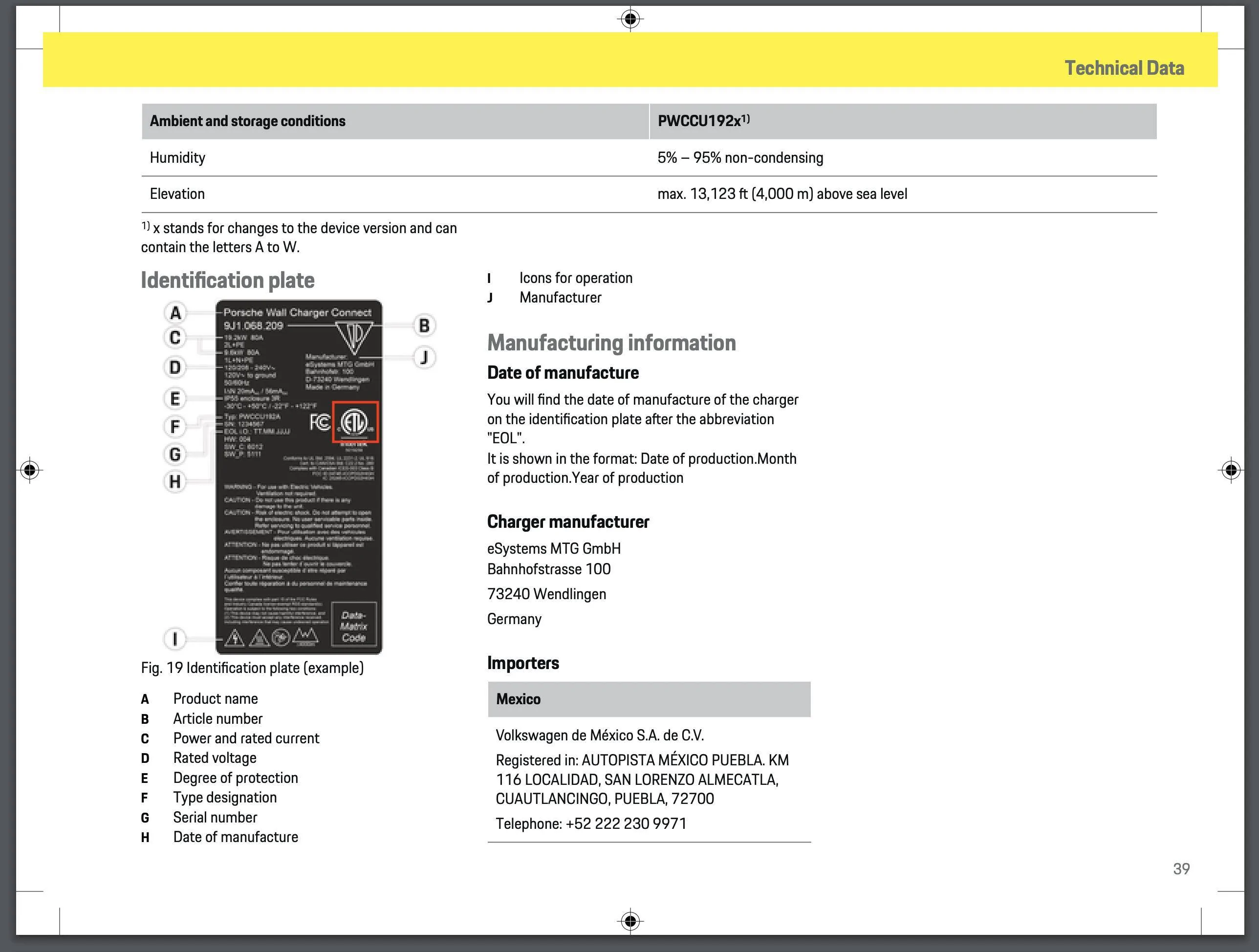Click callout circle A beside the identification plate

[x=175, y=312]
